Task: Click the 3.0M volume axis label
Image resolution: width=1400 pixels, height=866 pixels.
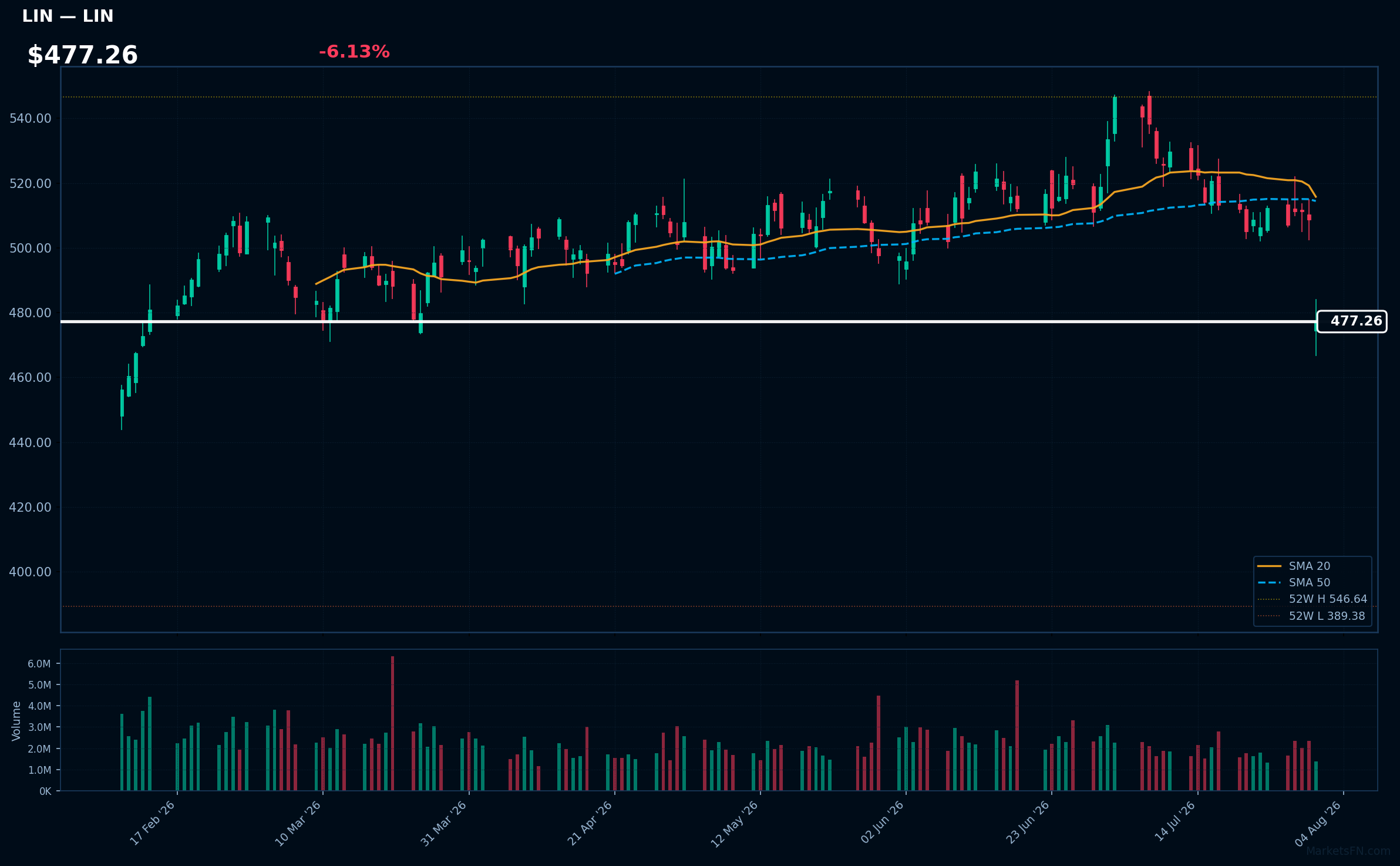Action: (39, 727)
